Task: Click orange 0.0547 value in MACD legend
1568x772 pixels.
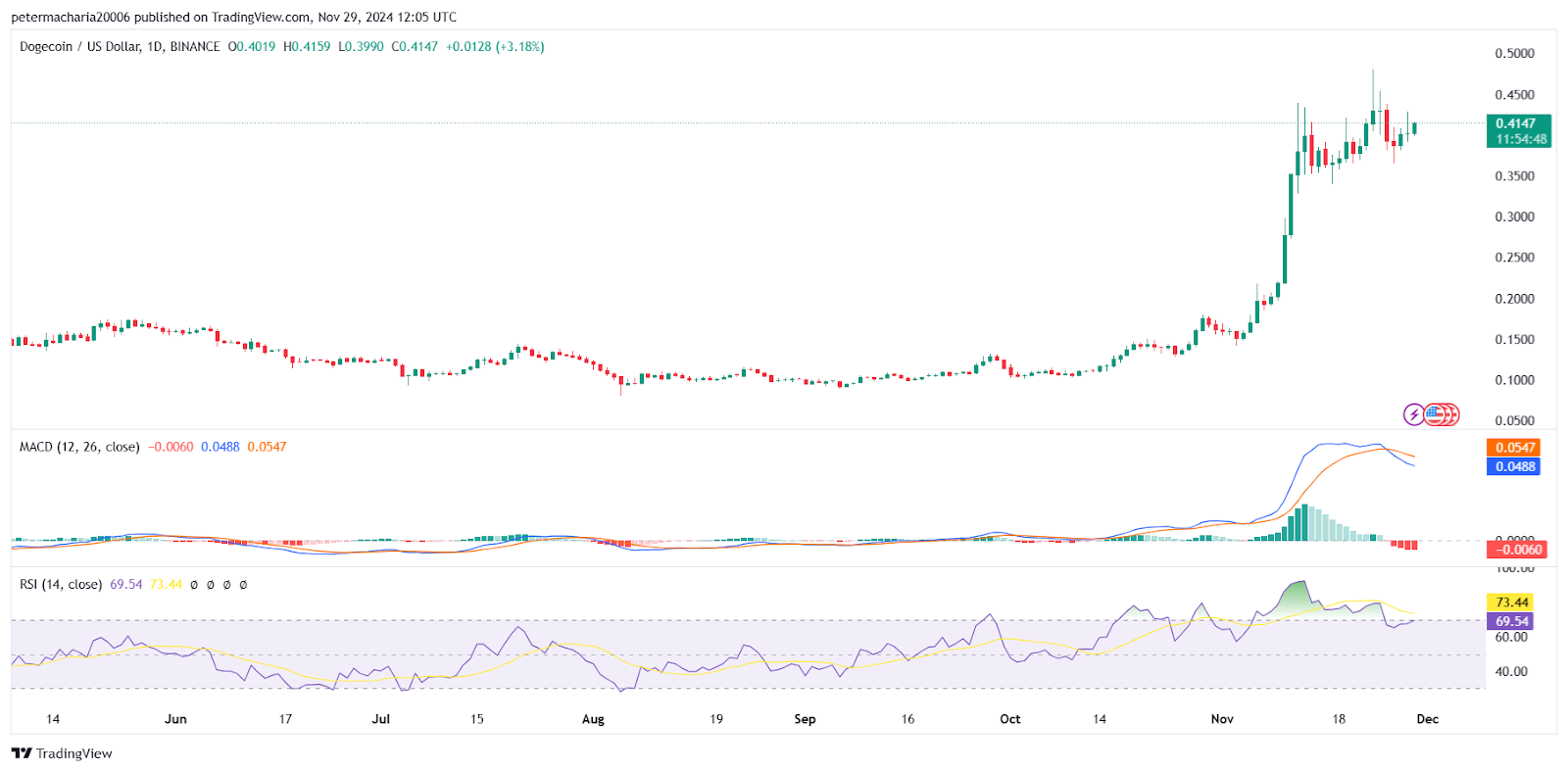Action: click(x=267, y=447)
